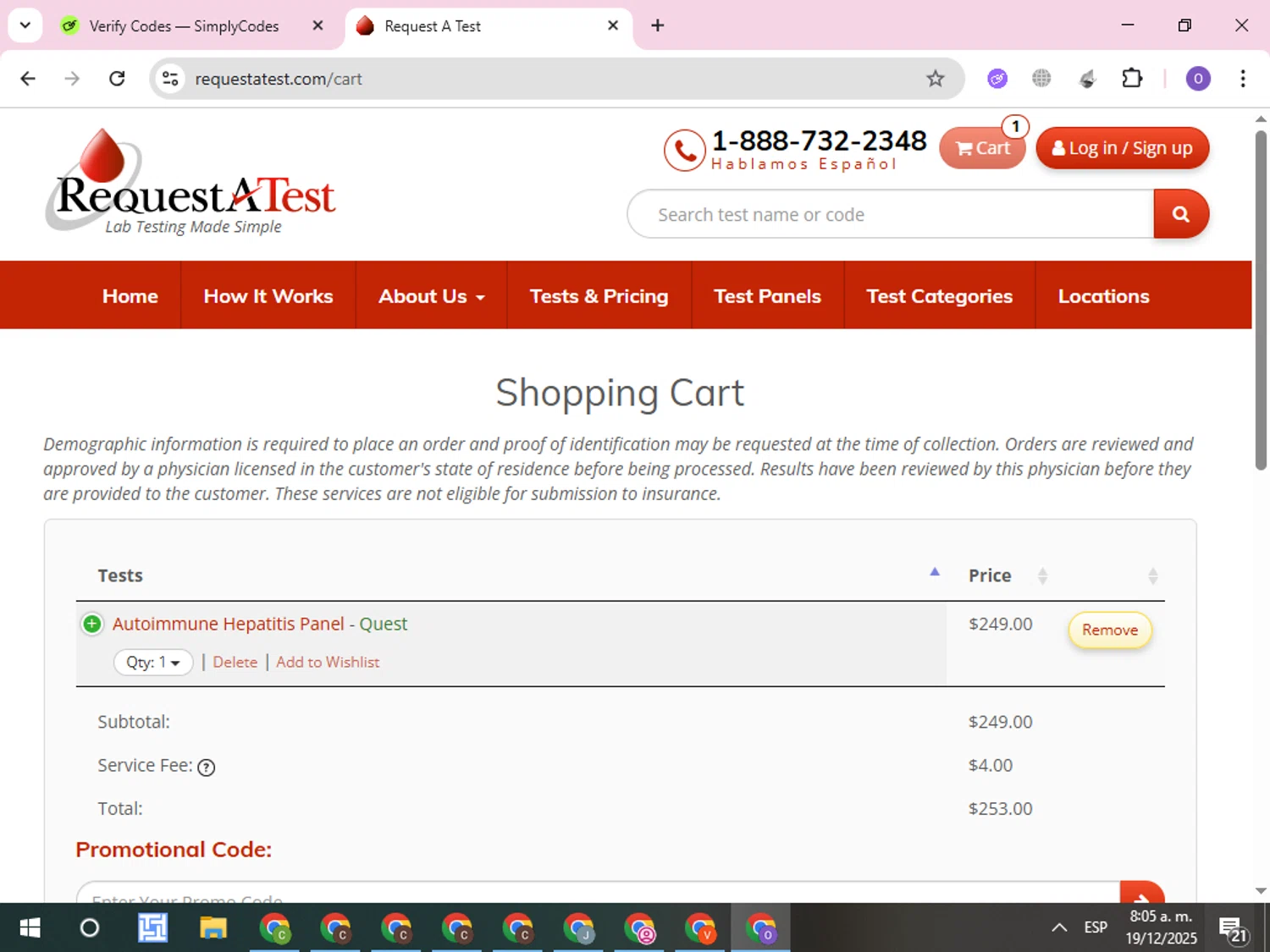Click the gray globe extension icon
This screenshot has width=1270, height=952.
pos(1041,79)
